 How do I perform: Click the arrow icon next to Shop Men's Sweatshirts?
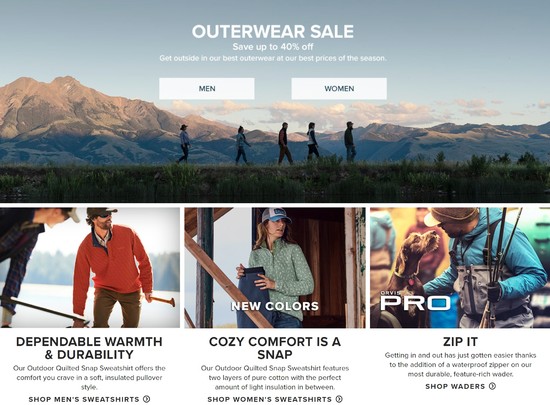(147, 399)
